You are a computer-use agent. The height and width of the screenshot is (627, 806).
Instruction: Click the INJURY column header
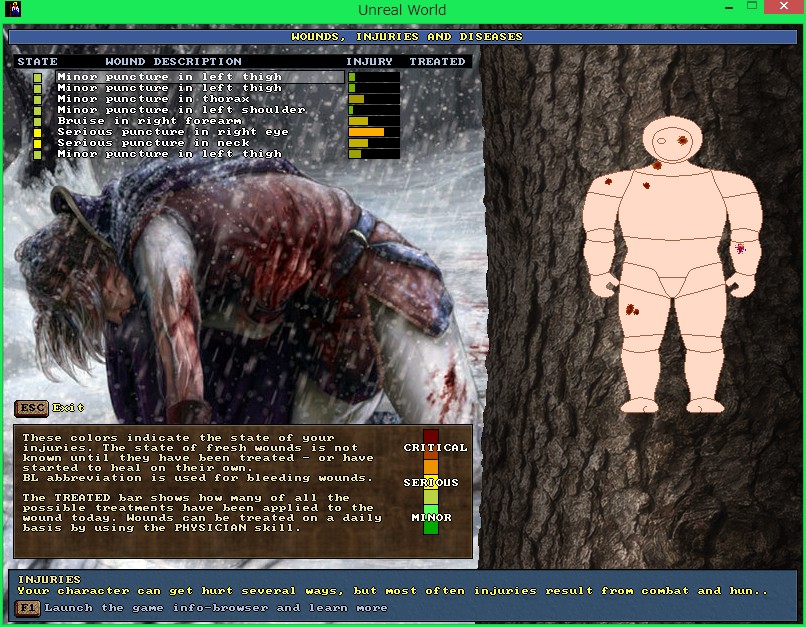[369, 62]
